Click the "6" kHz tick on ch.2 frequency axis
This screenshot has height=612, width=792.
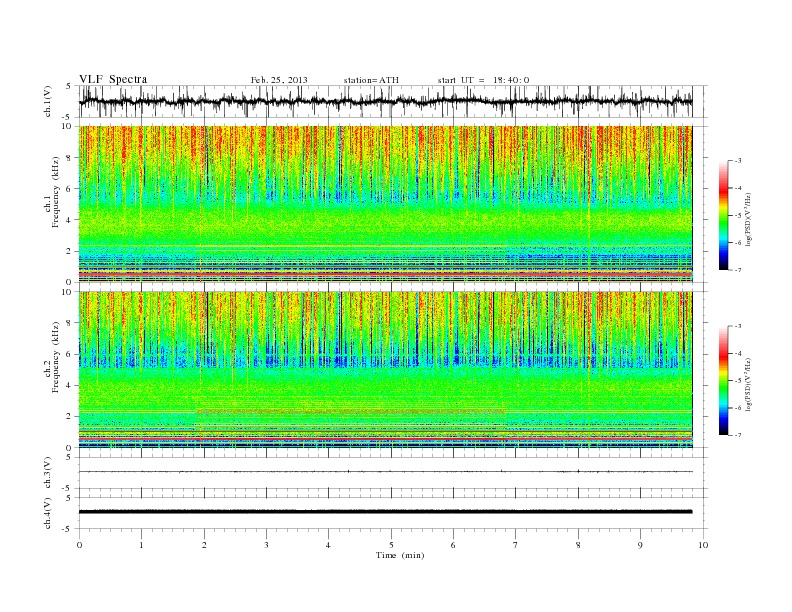70,354
